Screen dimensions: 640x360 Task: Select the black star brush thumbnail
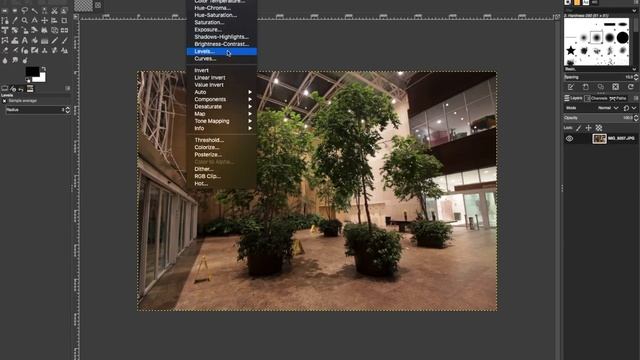click(x=571, y=51)
